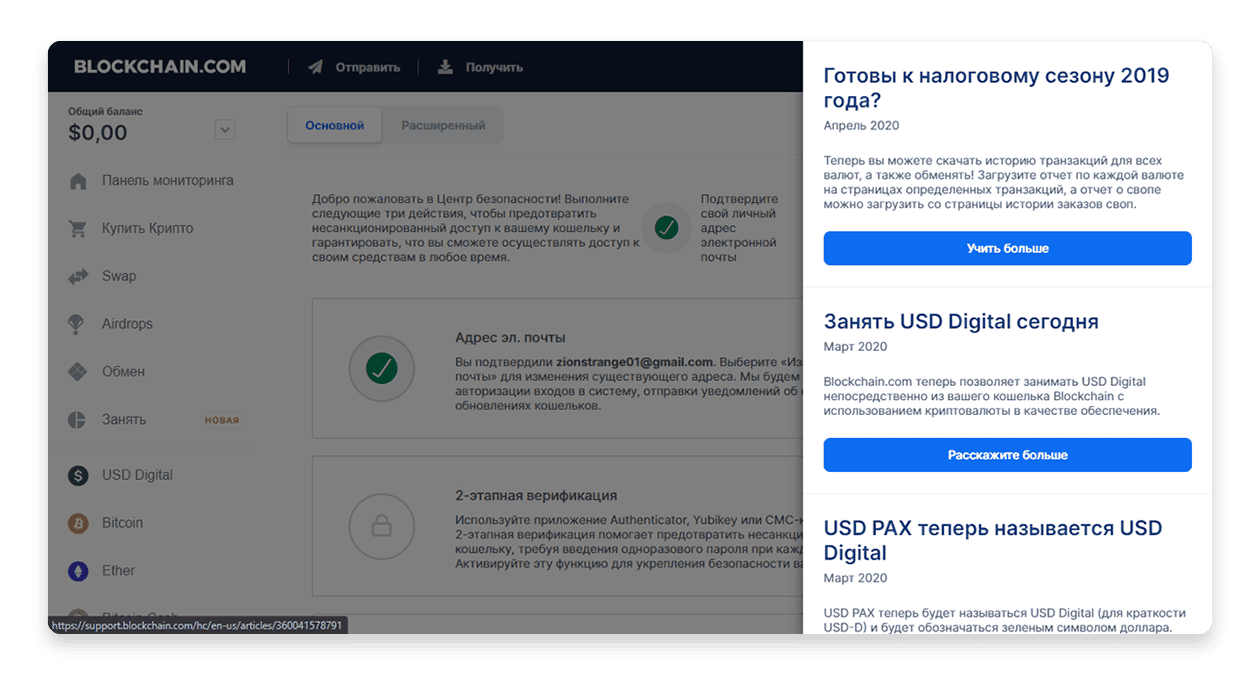Click the arrows icon beside Swap
1260x675 pixels.
pyautogui.click(x=78, y=276)
